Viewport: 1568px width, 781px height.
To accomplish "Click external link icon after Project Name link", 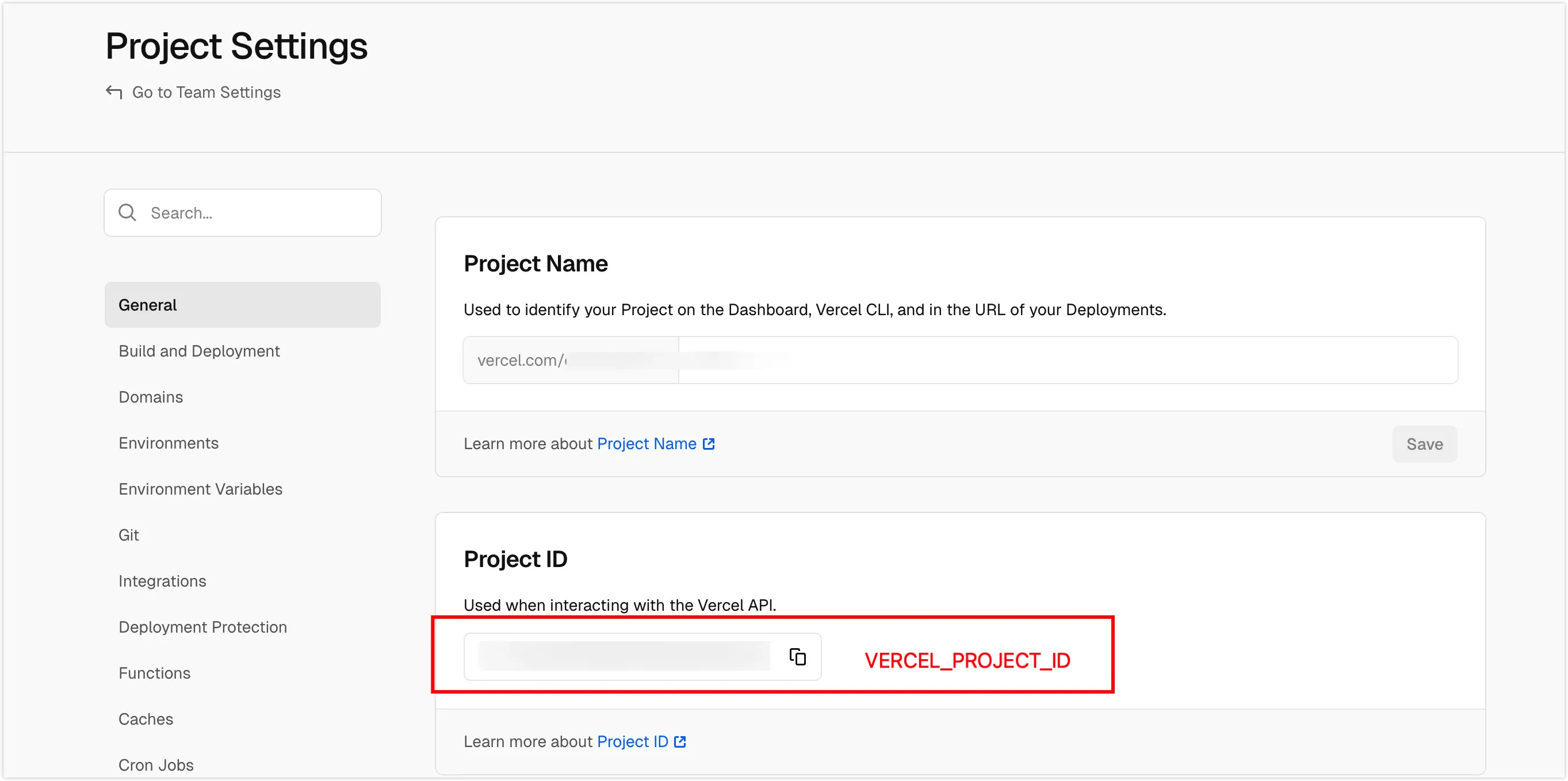I will pos(709,444).
